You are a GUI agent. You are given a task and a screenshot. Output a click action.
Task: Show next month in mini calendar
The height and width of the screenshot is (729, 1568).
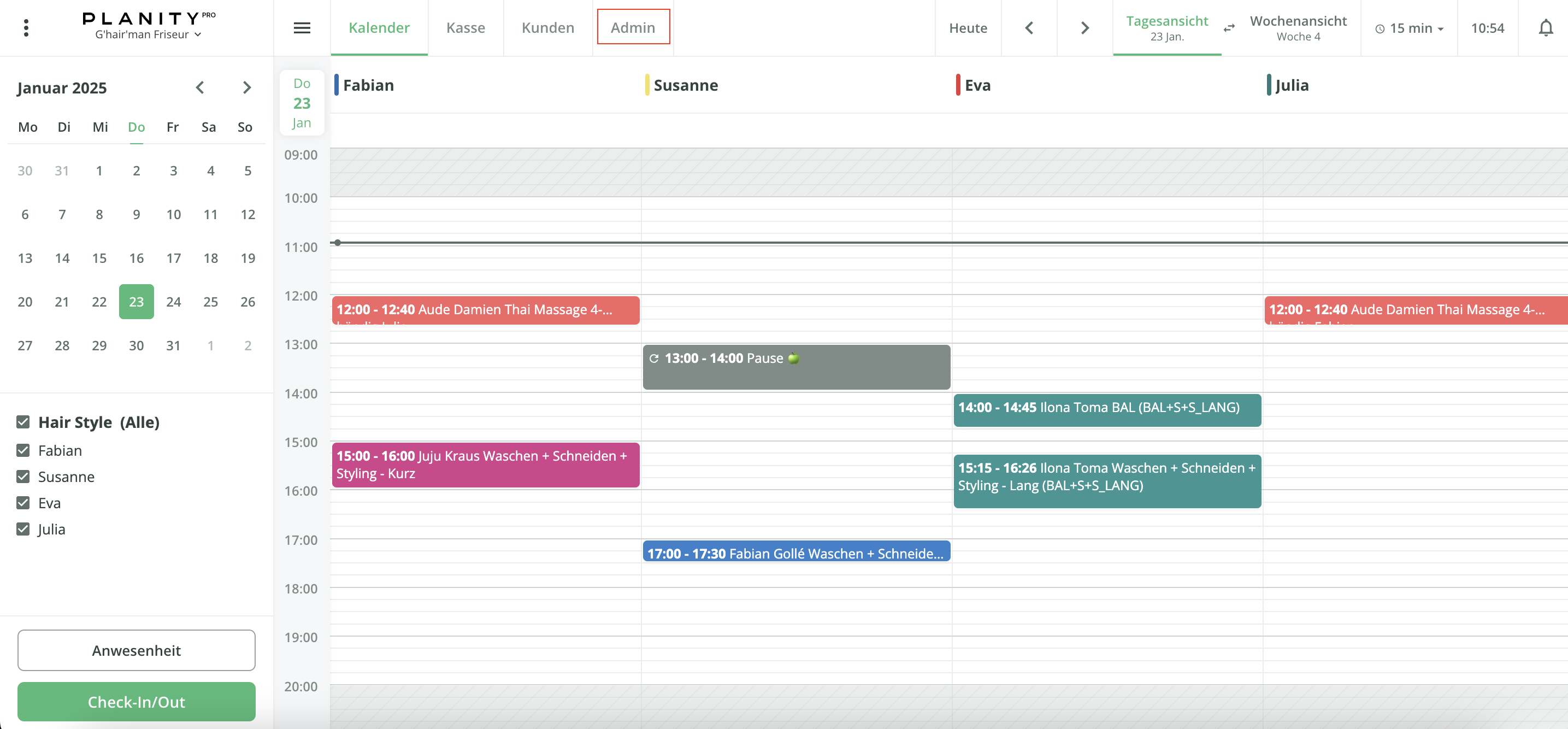(246, 87)
